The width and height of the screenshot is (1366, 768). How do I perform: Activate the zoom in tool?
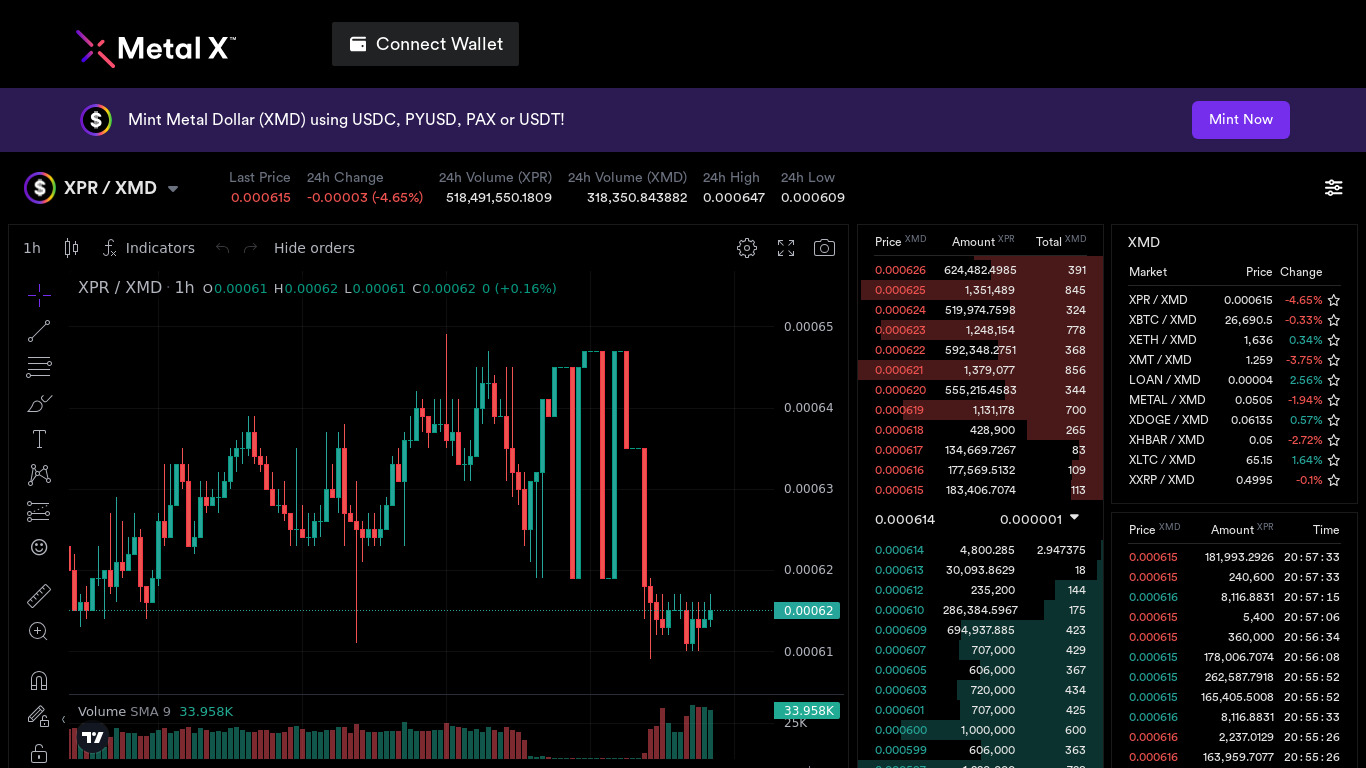click(x=39, y=631)
